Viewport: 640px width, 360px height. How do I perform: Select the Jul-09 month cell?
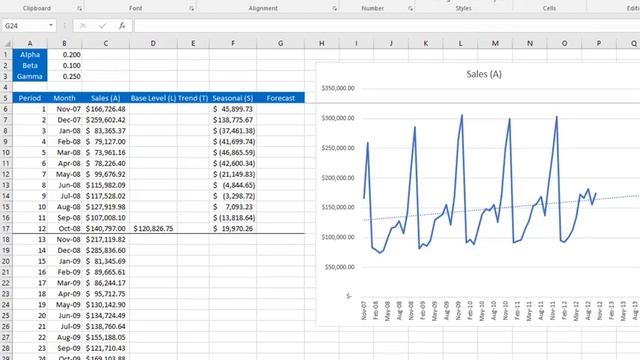pos(64,327)
